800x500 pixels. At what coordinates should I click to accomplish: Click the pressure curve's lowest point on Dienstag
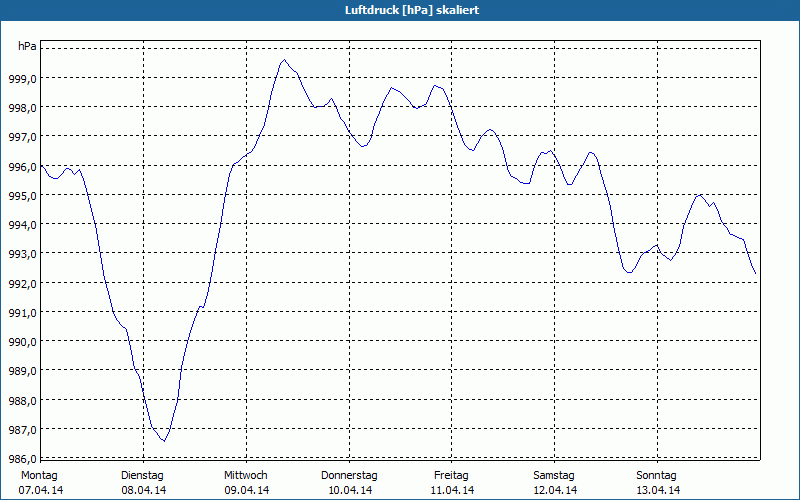click(x=164, y=441)
